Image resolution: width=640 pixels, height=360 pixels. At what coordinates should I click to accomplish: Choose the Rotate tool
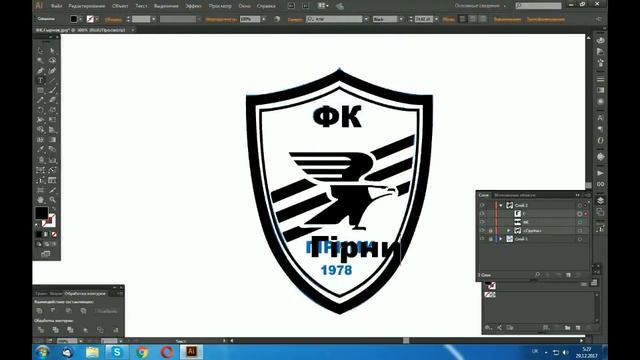click(x=40, y=110)
